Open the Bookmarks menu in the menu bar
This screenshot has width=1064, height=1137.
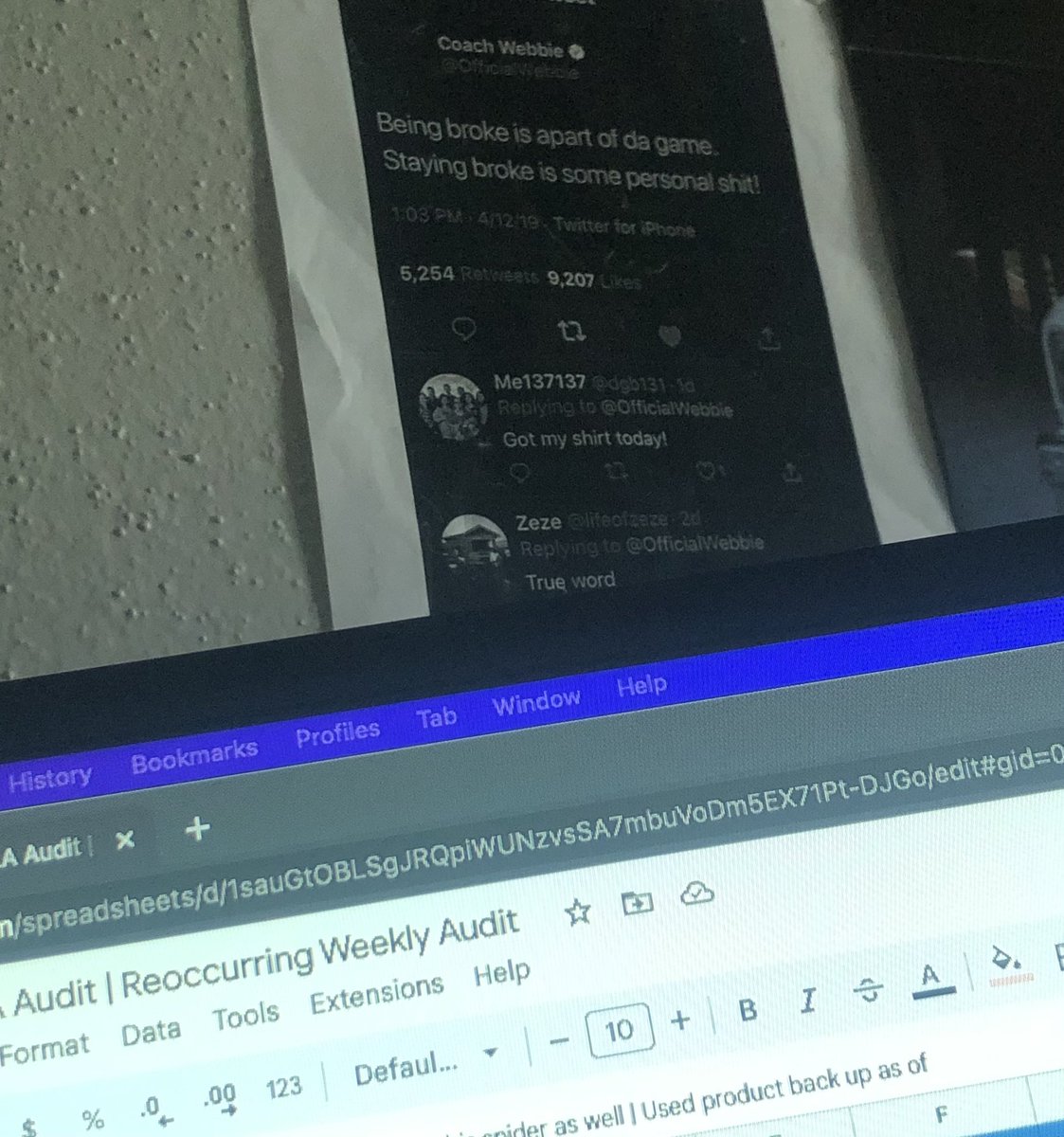(194, 755)
